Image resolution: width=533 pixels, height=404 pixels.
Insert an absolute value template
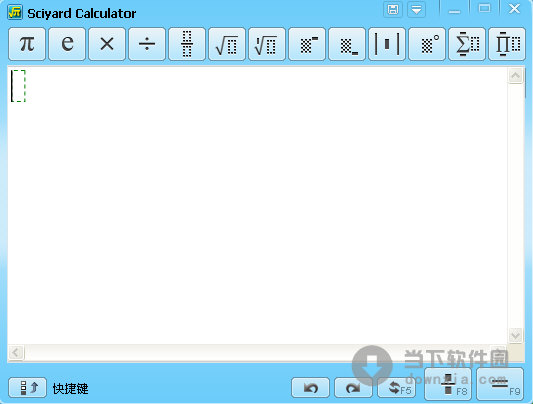tap(387, 44)
